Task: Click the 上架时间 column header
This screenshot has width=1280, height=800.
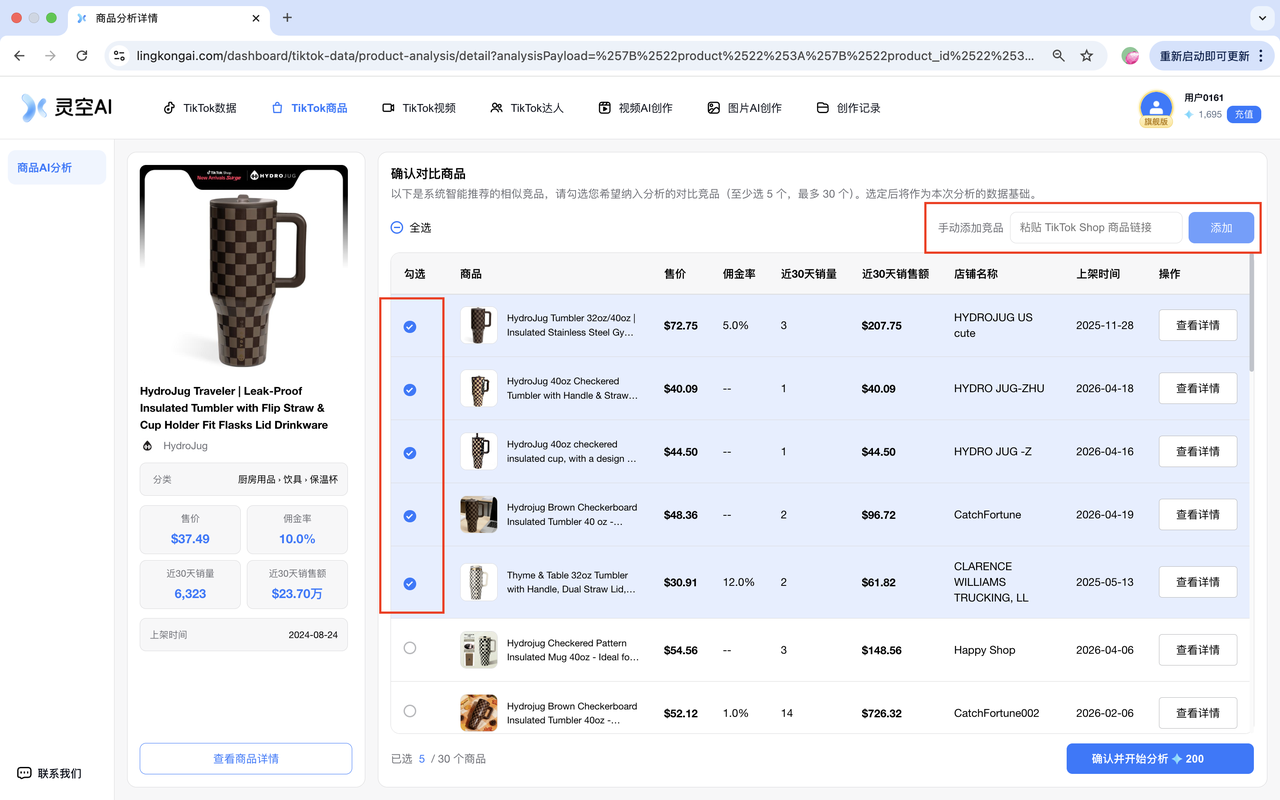Action: point(1098,274)
